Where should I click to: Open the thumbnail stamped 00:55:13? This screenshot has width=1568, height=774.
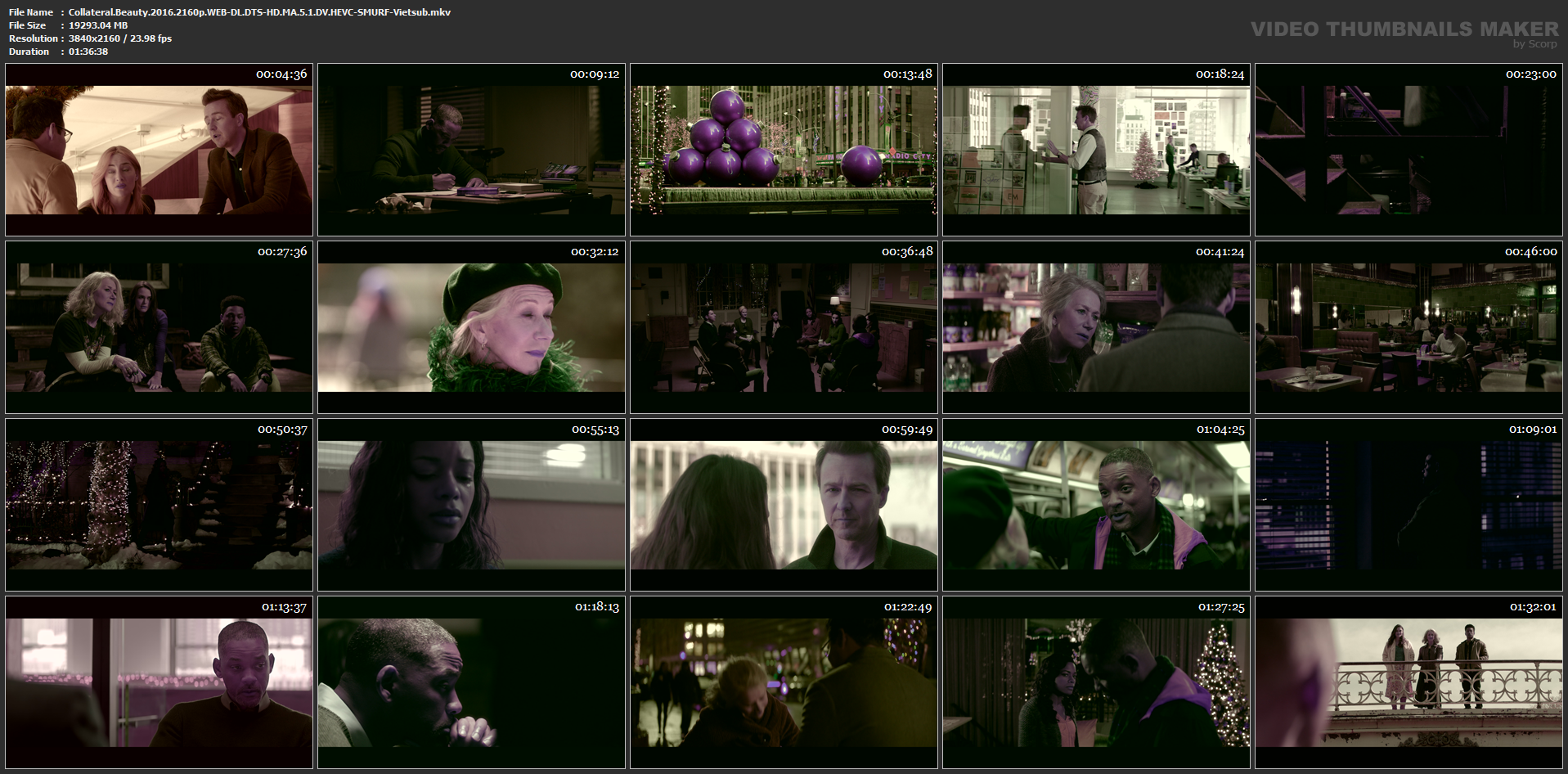471,505
